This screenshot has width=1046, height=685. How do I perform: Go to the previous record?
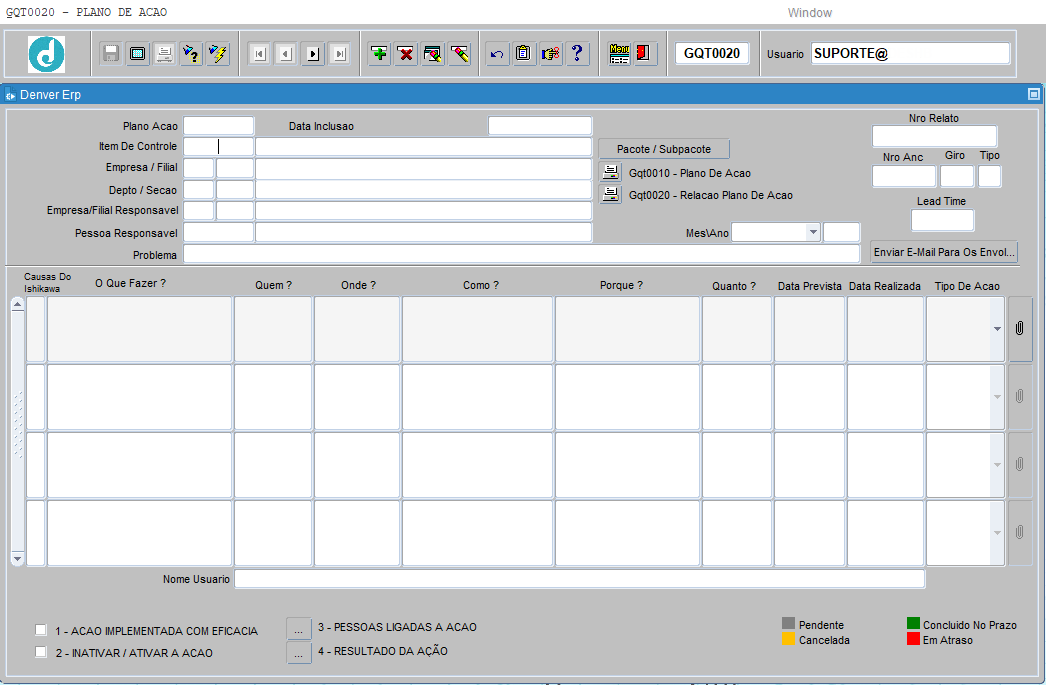click(286, 53)
